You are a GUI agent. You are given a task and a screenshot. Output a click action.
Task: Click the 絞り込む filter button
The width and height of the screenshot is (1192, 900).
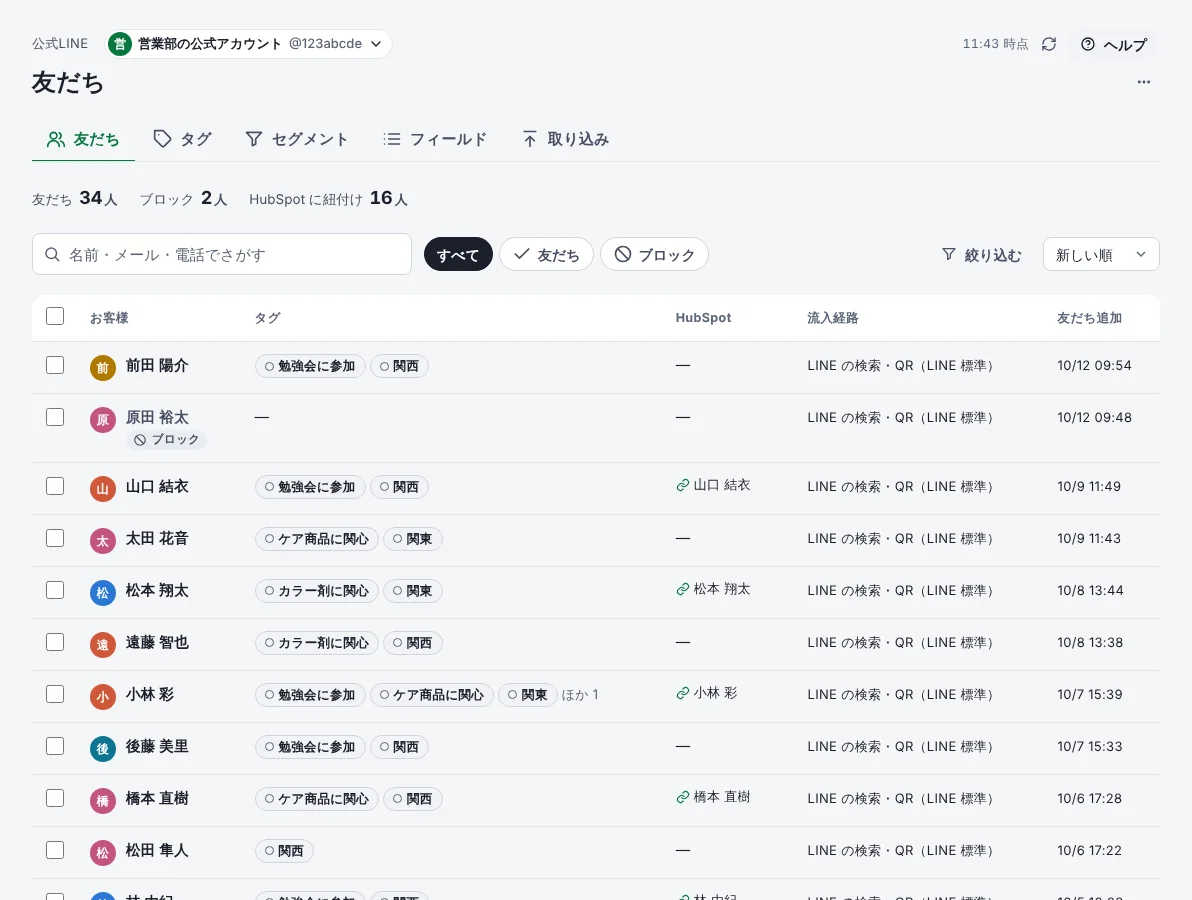(x=981, y=255)
